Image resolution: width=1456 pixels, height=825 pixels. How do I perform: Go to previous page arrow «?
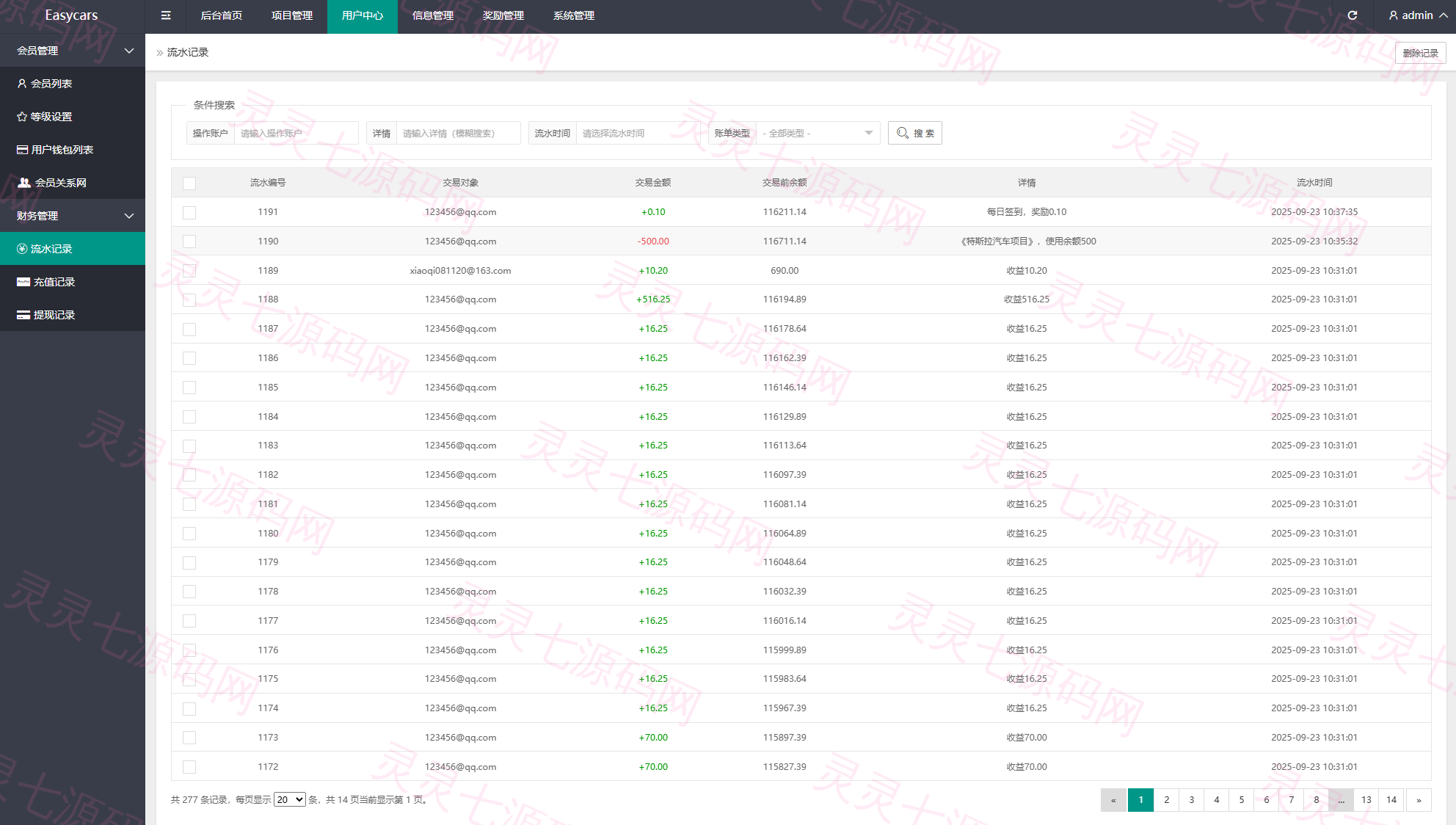[1113, 800]
